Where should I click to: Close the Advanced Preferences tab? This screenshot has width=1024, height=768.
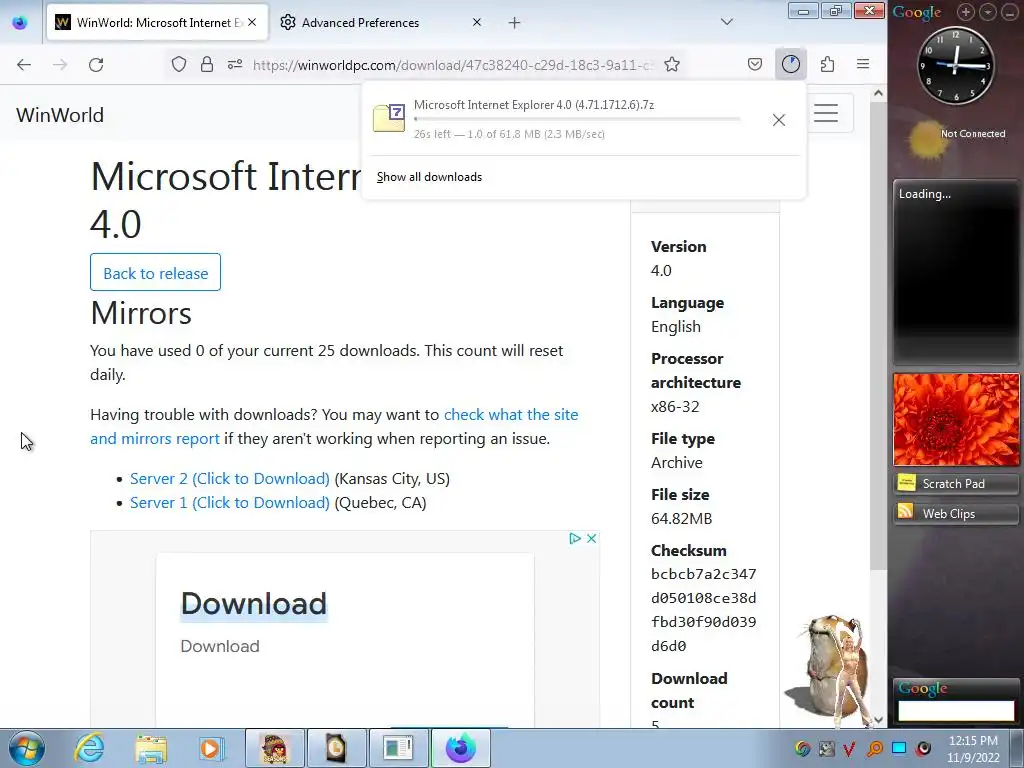(477, 22)
